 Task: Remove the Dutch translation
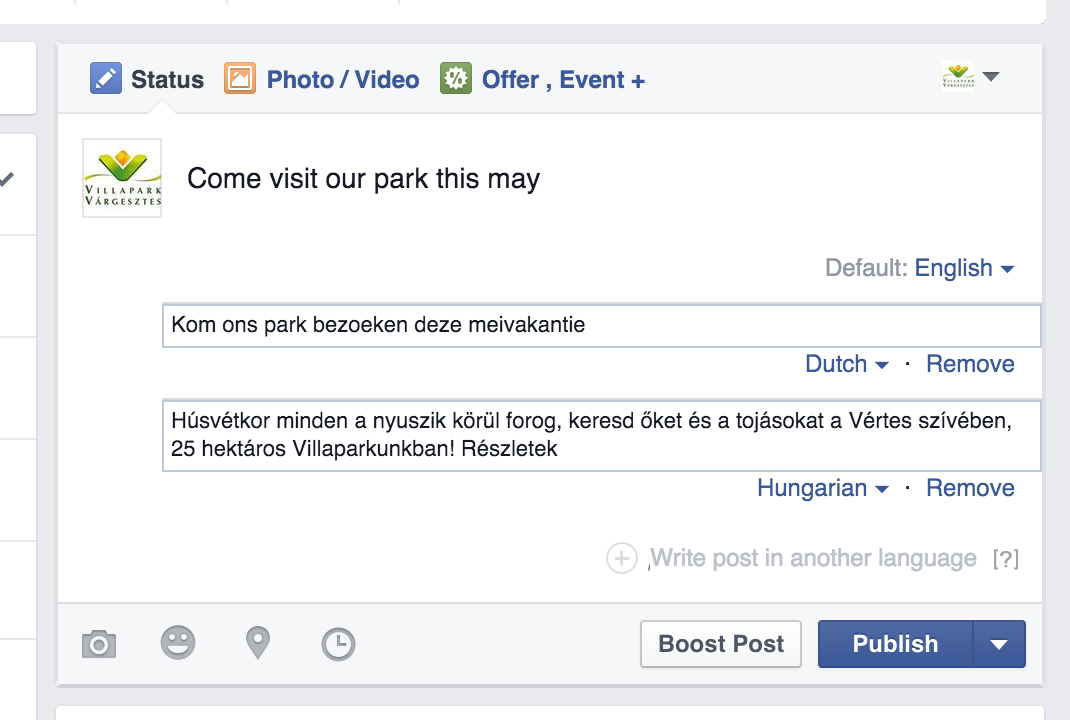point(970,364)
